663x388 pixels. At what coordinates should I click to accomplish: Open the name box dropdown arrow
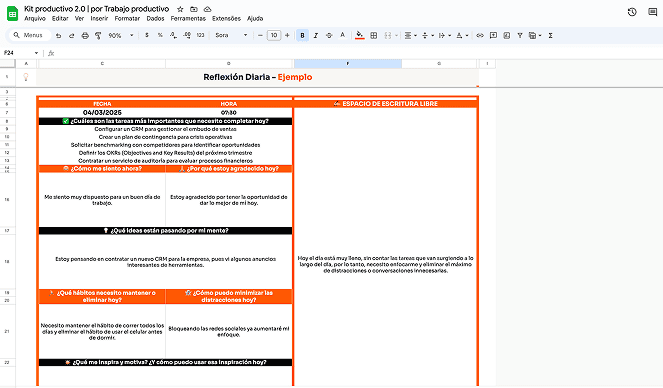36,53
